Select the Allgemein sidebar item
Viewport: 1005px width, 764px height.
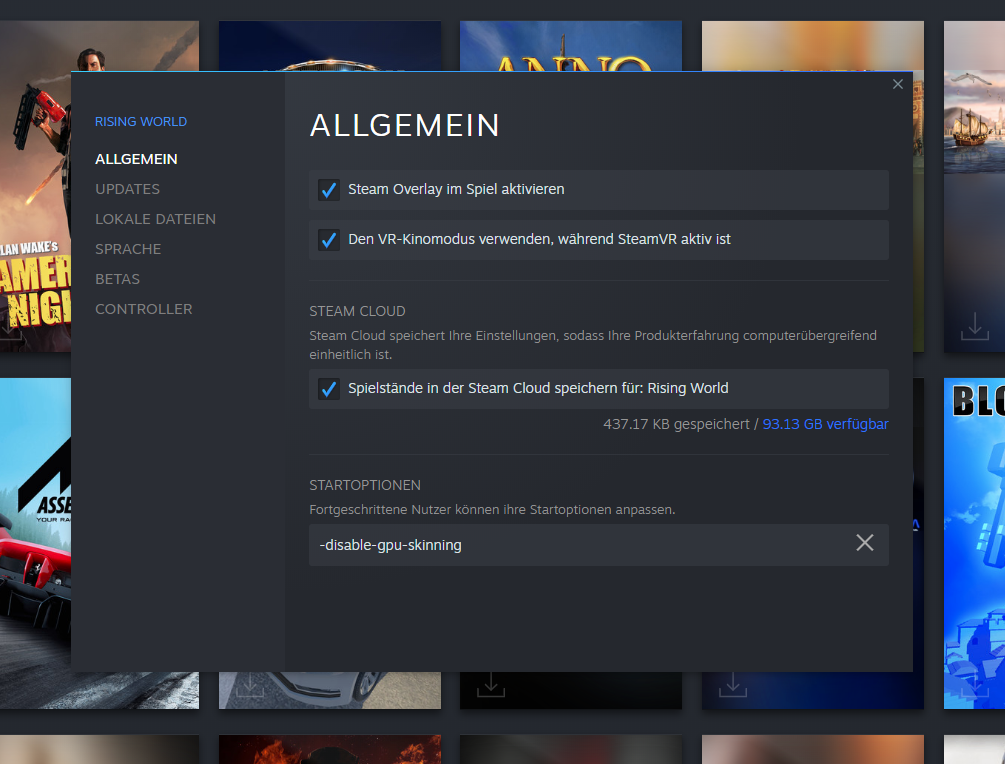tap(136, 159)
